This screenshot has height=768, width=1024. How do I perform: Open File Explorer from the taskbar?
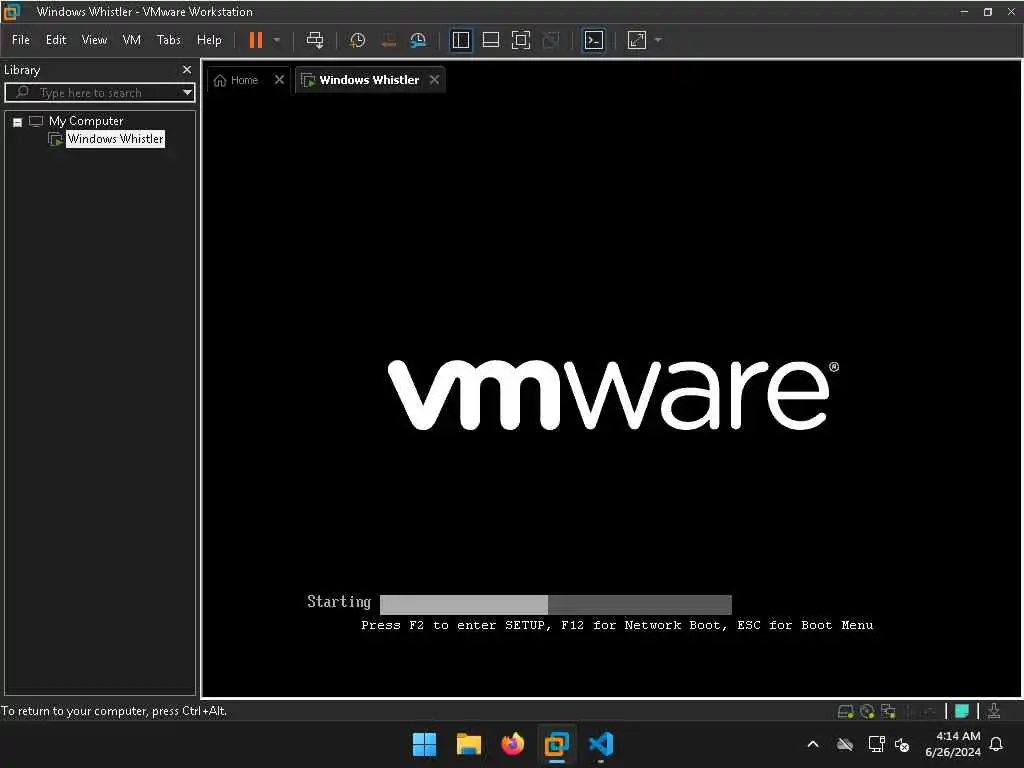point(469,744)
